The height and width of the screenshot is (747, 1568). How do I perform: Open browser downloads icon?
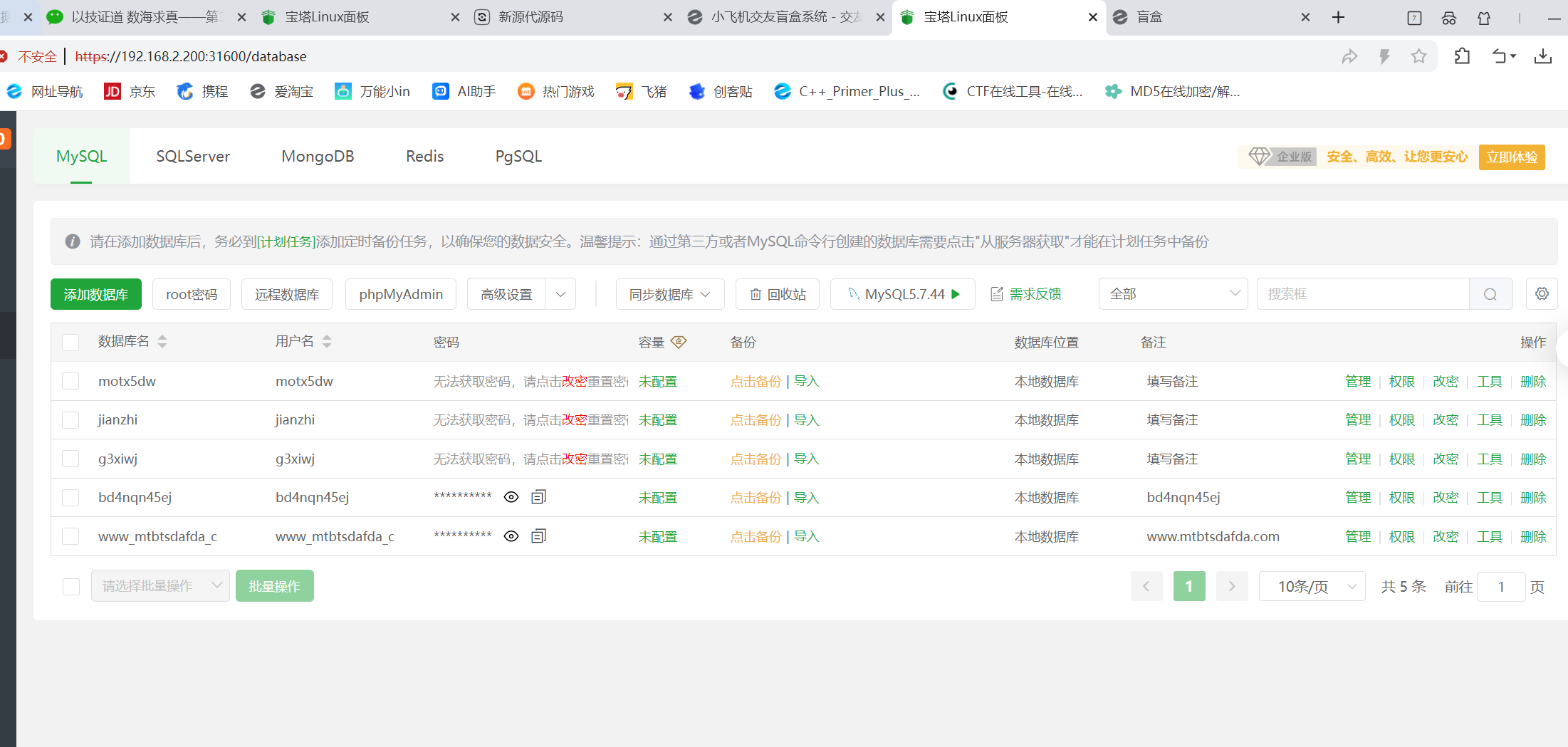tap(1543, 56)
